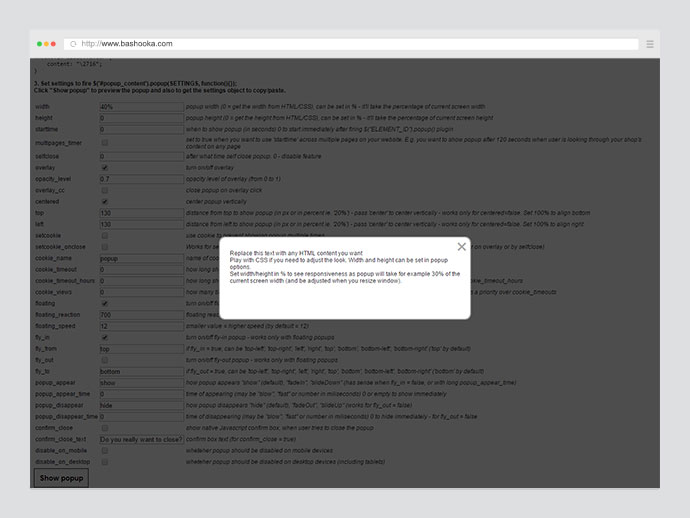The image size is (690, 518).
Task: Click the "Replace this text with any HTML content" line
Action: [x=296, y=253]
